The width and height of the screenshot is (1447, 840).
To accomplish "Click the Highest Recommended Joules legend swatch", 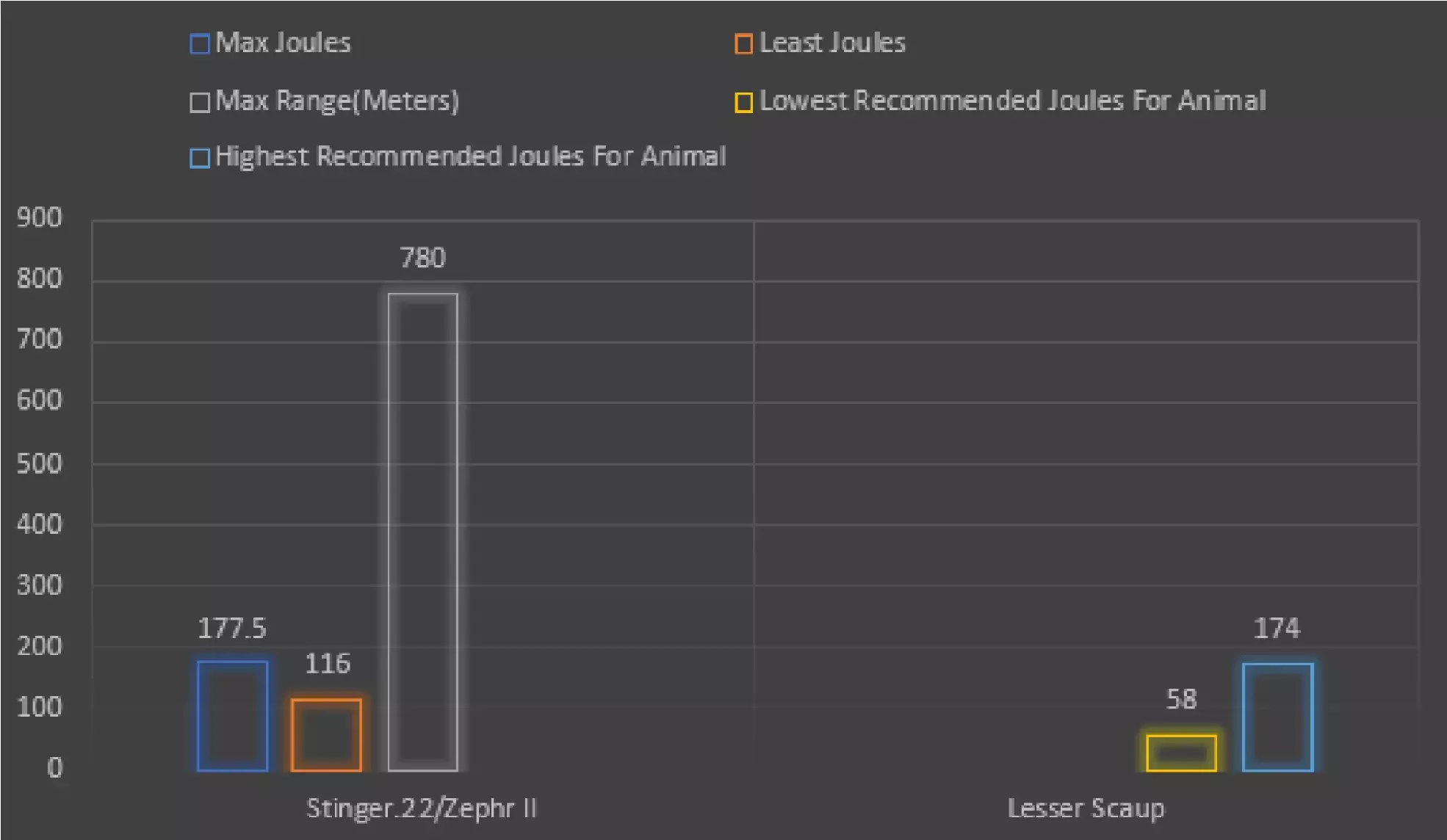I will [x=200, y=158].
